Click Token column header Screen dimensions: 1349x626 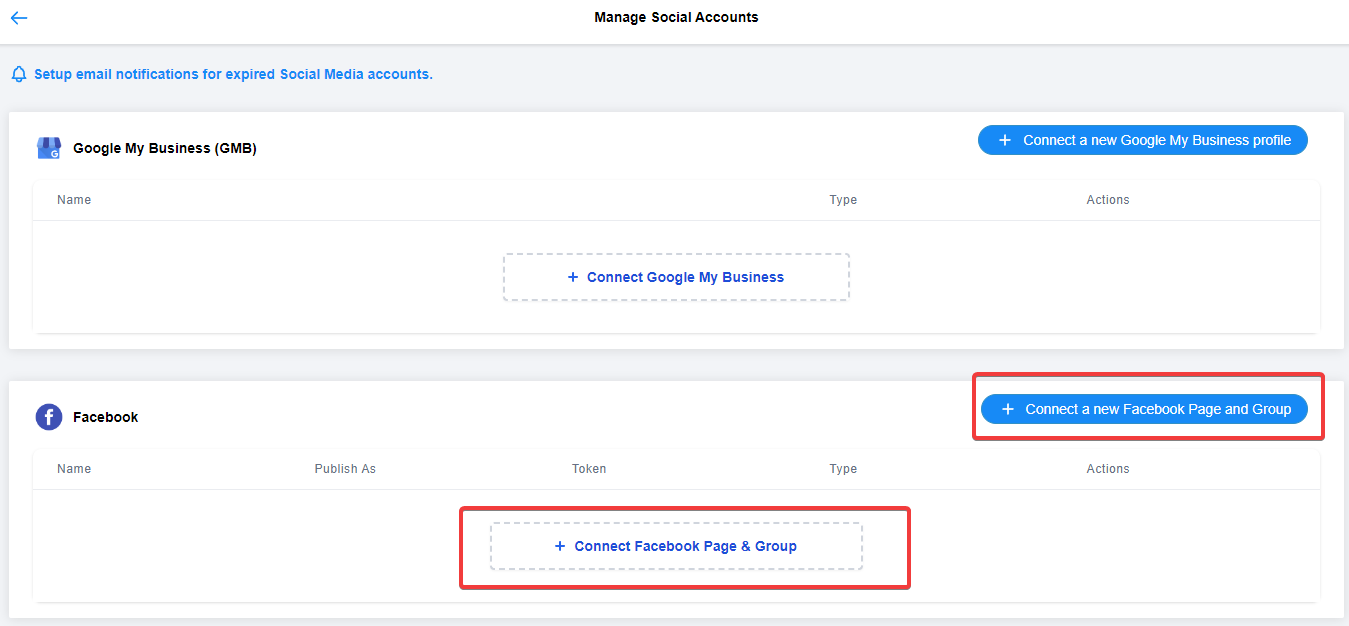click(589, 469)
